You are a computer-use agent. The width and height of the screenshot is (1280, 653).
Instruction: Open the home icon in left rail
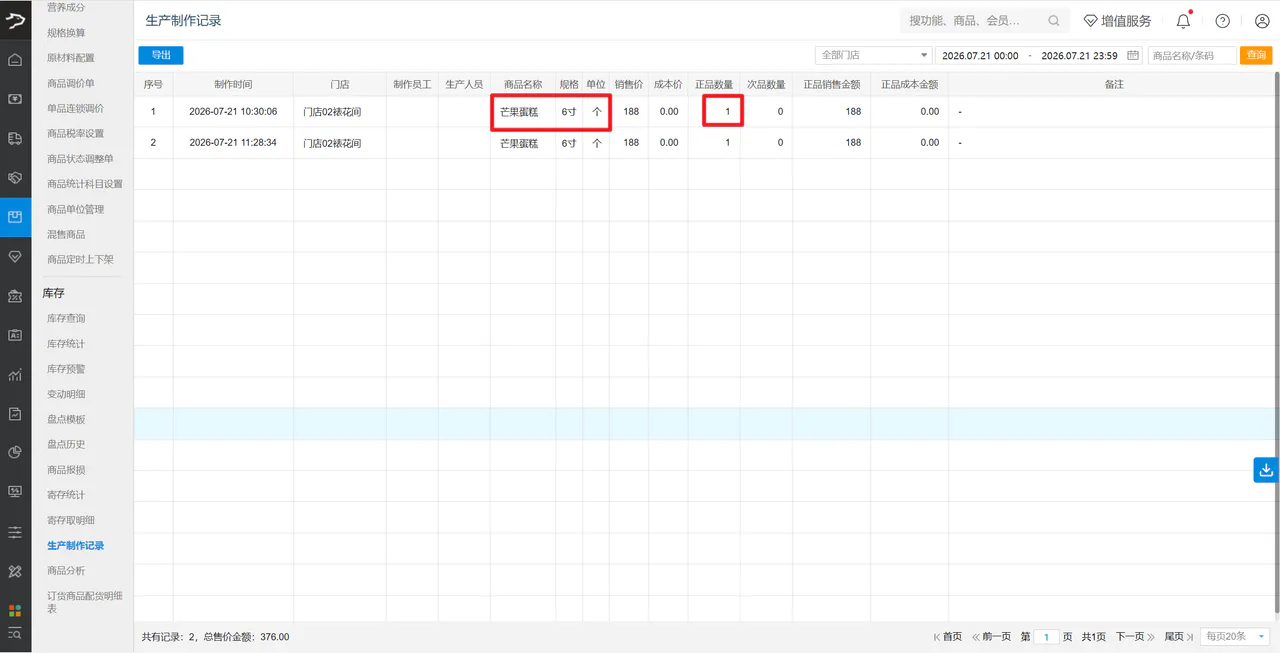[x=15, y=59]
